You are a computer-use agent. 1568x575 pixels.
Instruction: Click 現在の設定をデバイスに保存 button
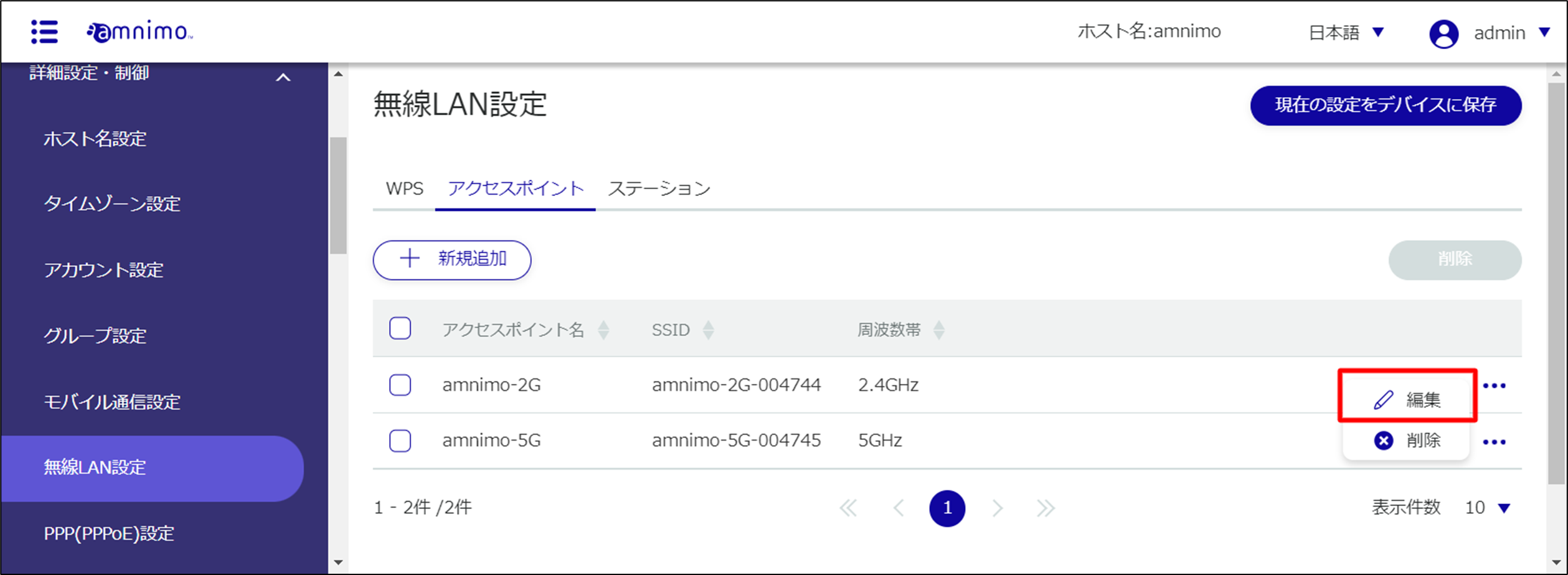1386,105
